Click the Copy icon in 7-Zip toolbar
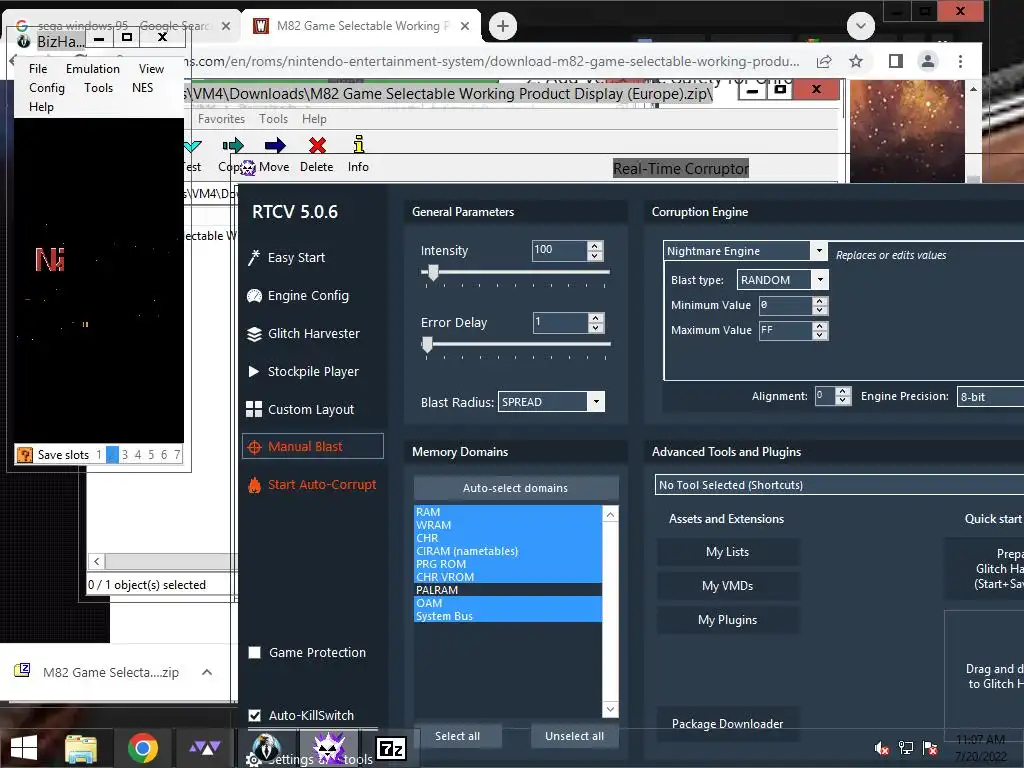The height and width of the screenshot is (768, 1024). (x=232, y=145)
